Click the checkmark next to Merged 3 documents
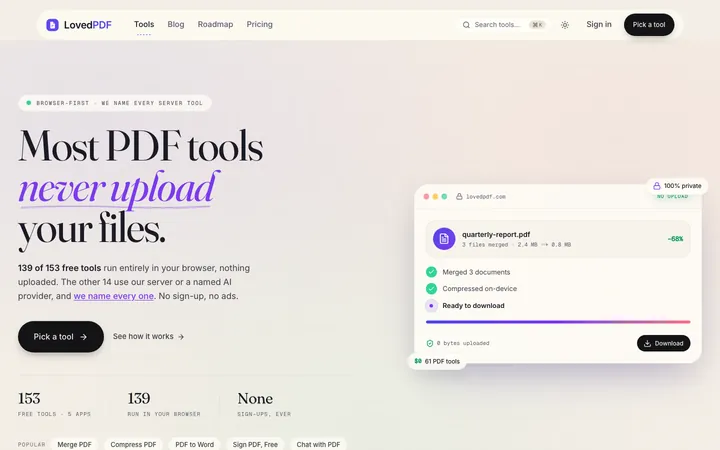 [x=431, y=272]
